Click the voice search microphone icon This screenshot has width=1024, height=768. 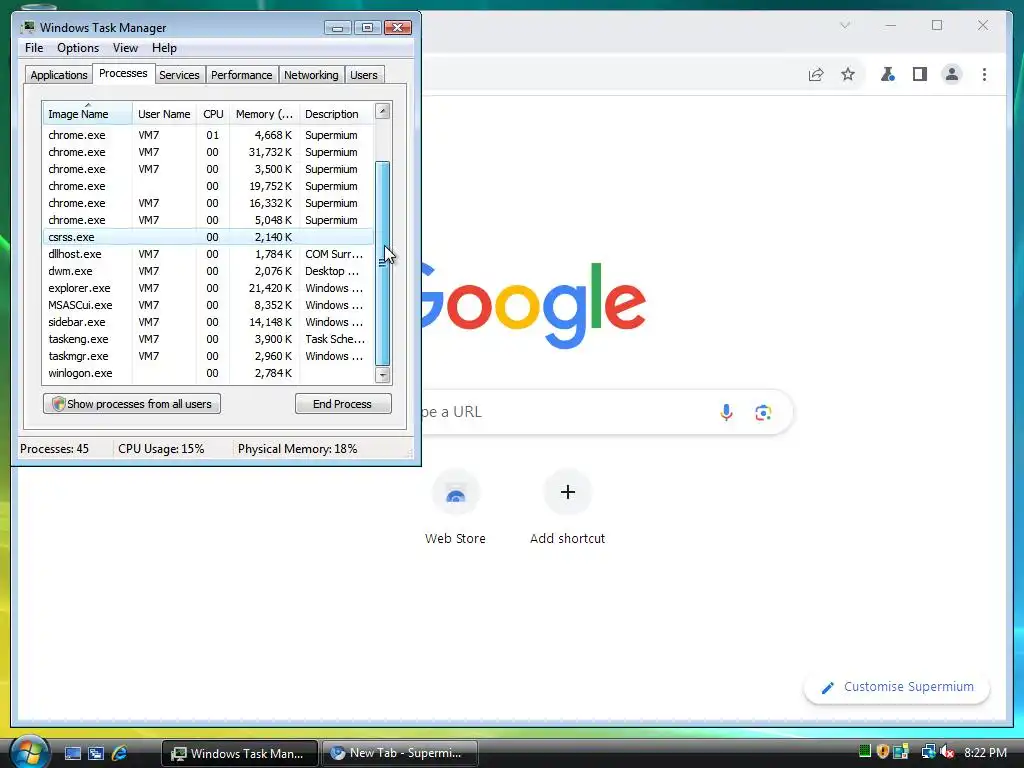click(726, 412)
